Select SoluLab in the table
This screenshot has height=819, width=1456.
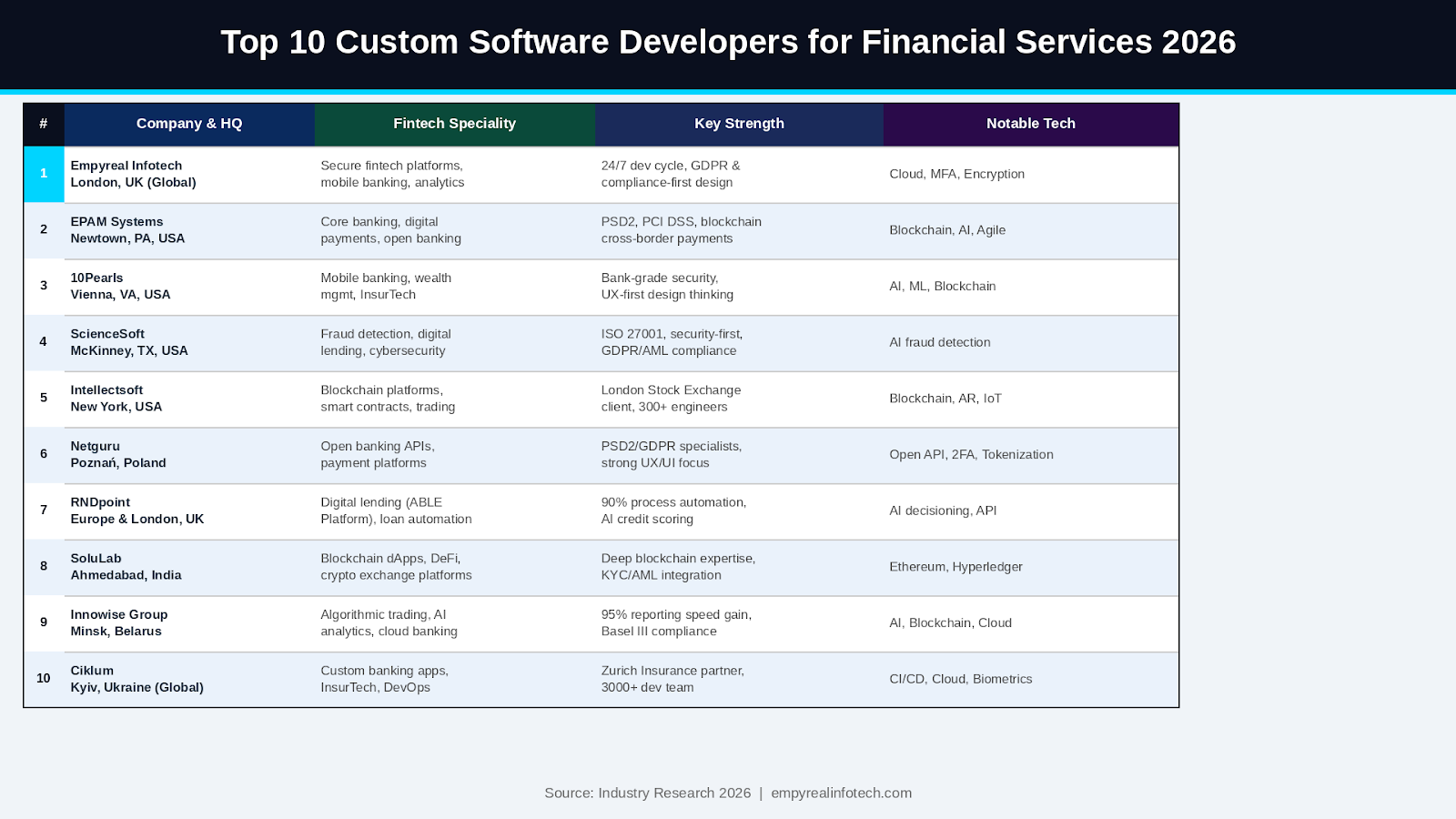click(x=96, y=559)
